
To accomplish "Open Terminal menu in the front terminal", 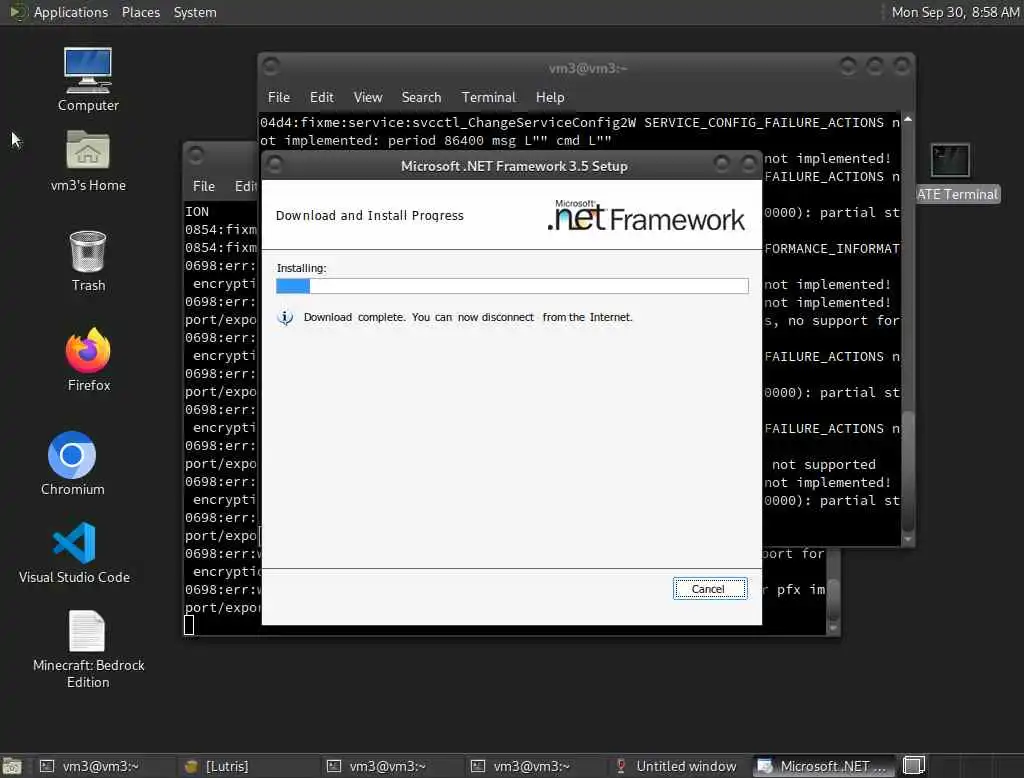I will click(488, 97).
